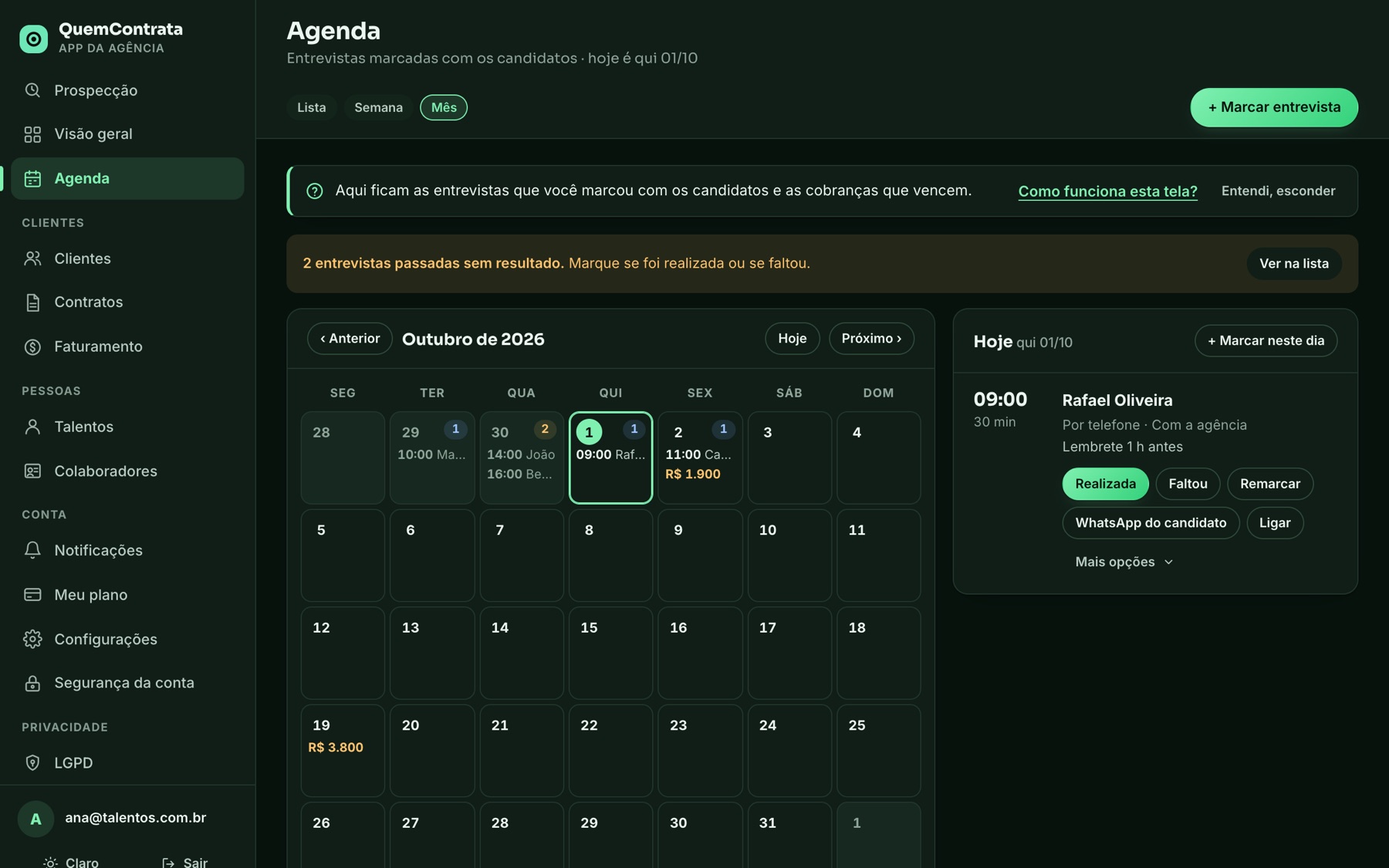This screenshot has width=1389, height=868.
Task: Click the Visão geral grid icon
Action: click(32, 134)
